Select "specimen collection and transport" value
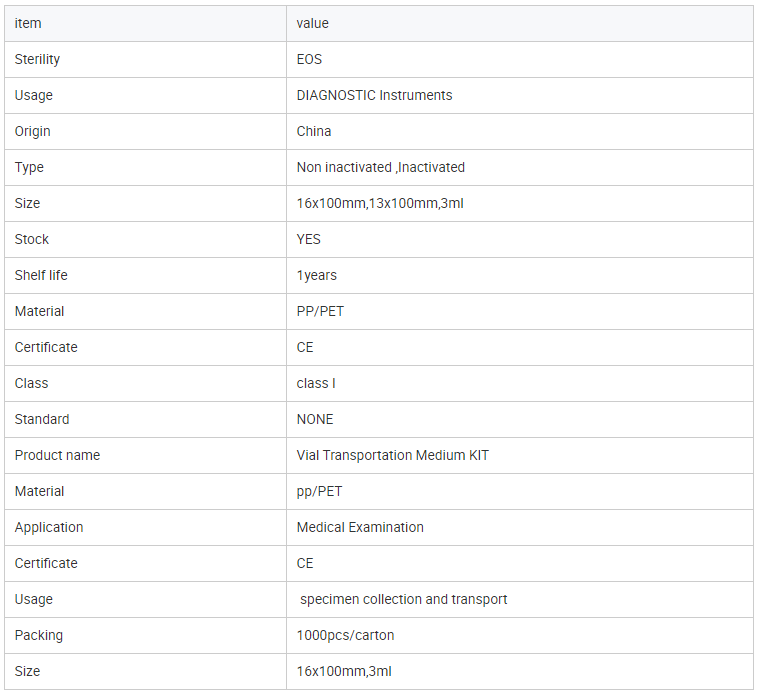This screenshot has height=696, width=759. (403, 599)
